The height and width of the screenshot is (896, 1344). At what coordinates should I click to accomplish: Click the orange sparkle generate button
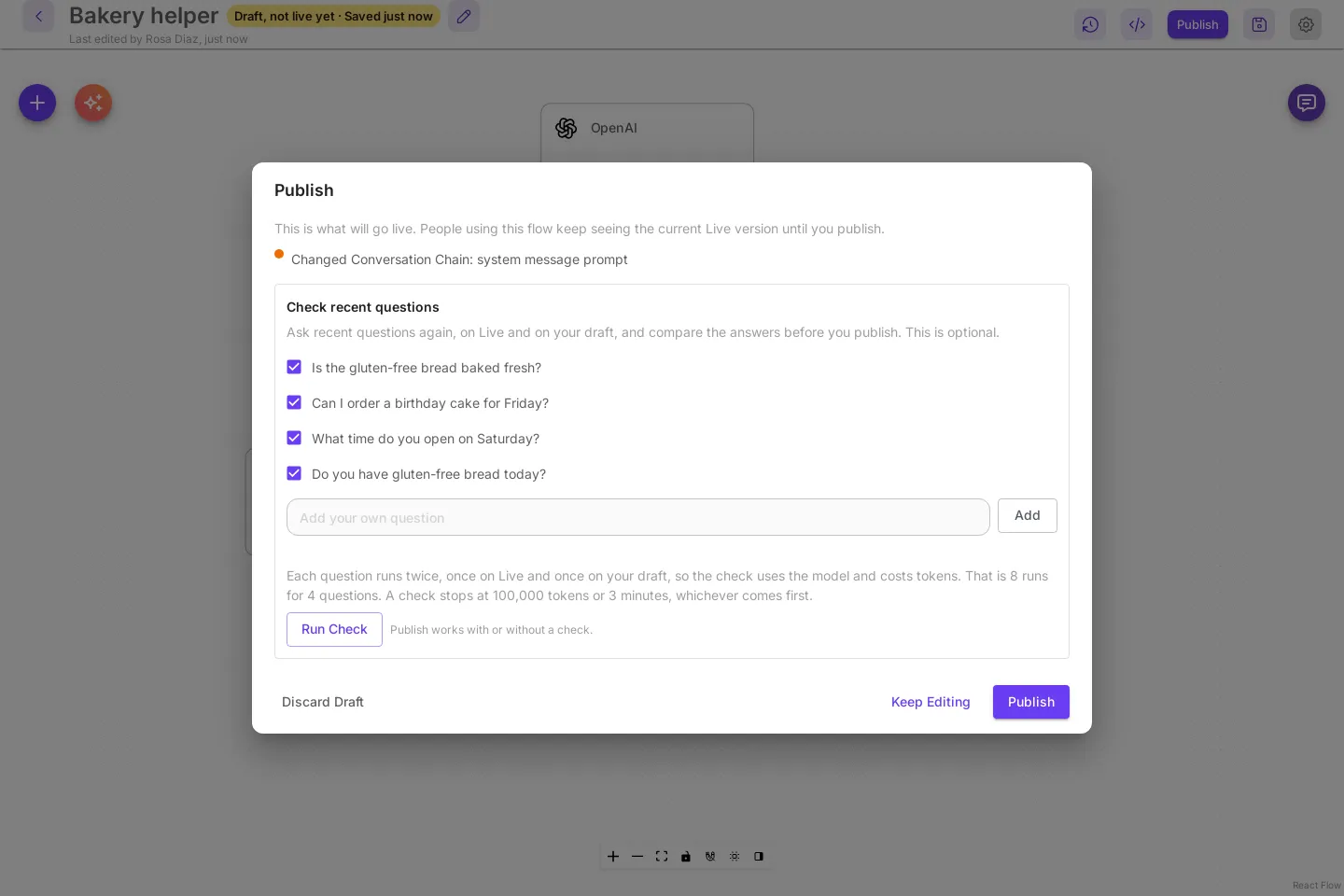click(93, 103)
